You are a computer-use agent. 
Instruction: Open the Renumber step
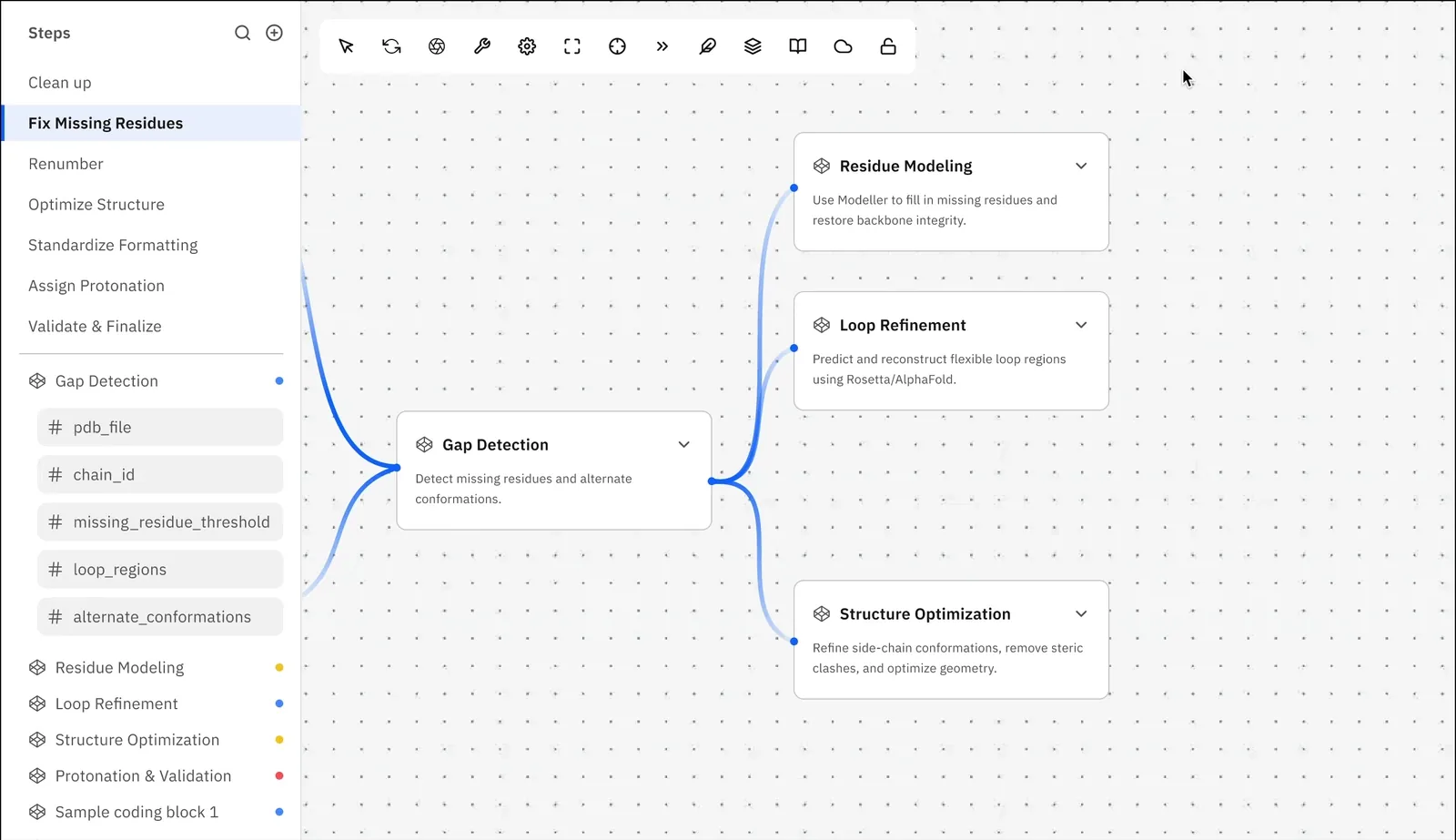pyautogui.click(x=150, y=164)
